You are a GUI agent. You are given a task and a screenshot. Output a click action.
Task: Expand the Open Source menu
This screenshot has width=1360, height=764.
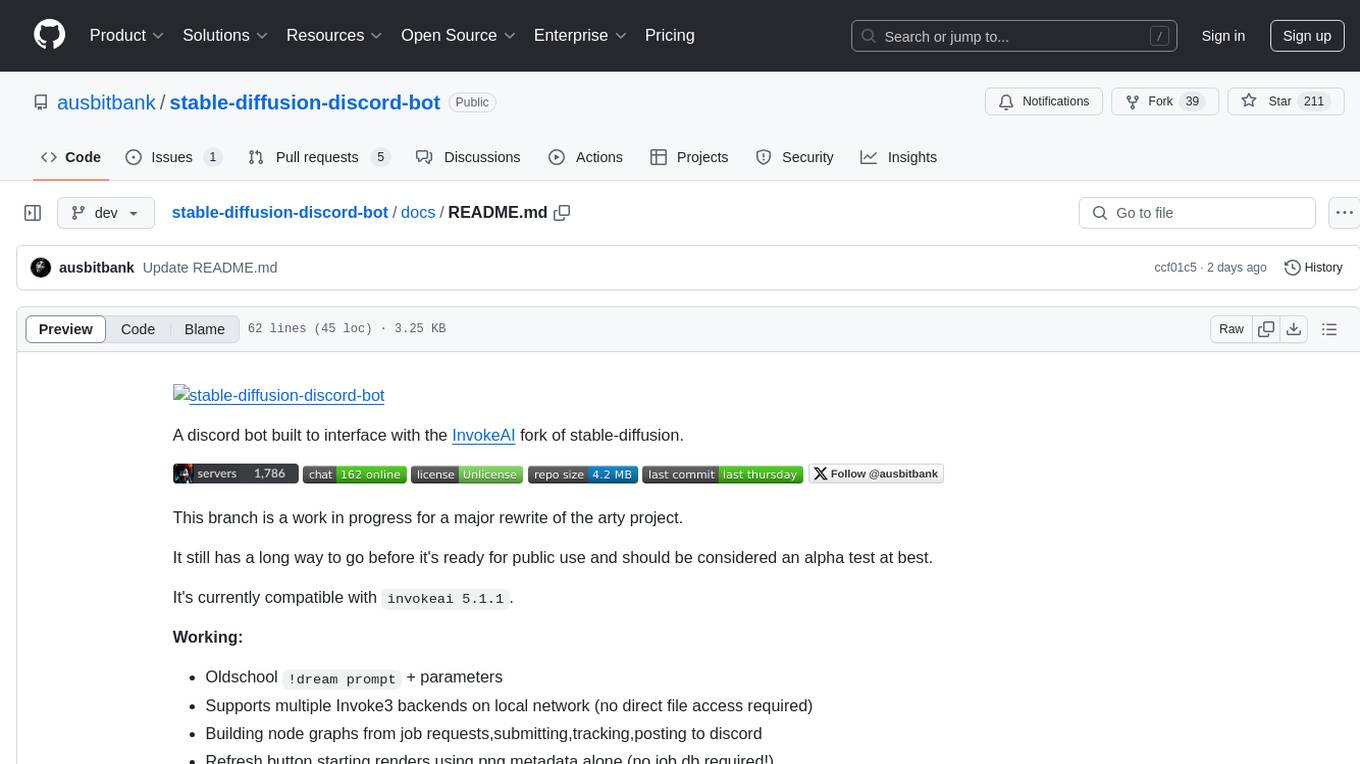click(458, 35)
